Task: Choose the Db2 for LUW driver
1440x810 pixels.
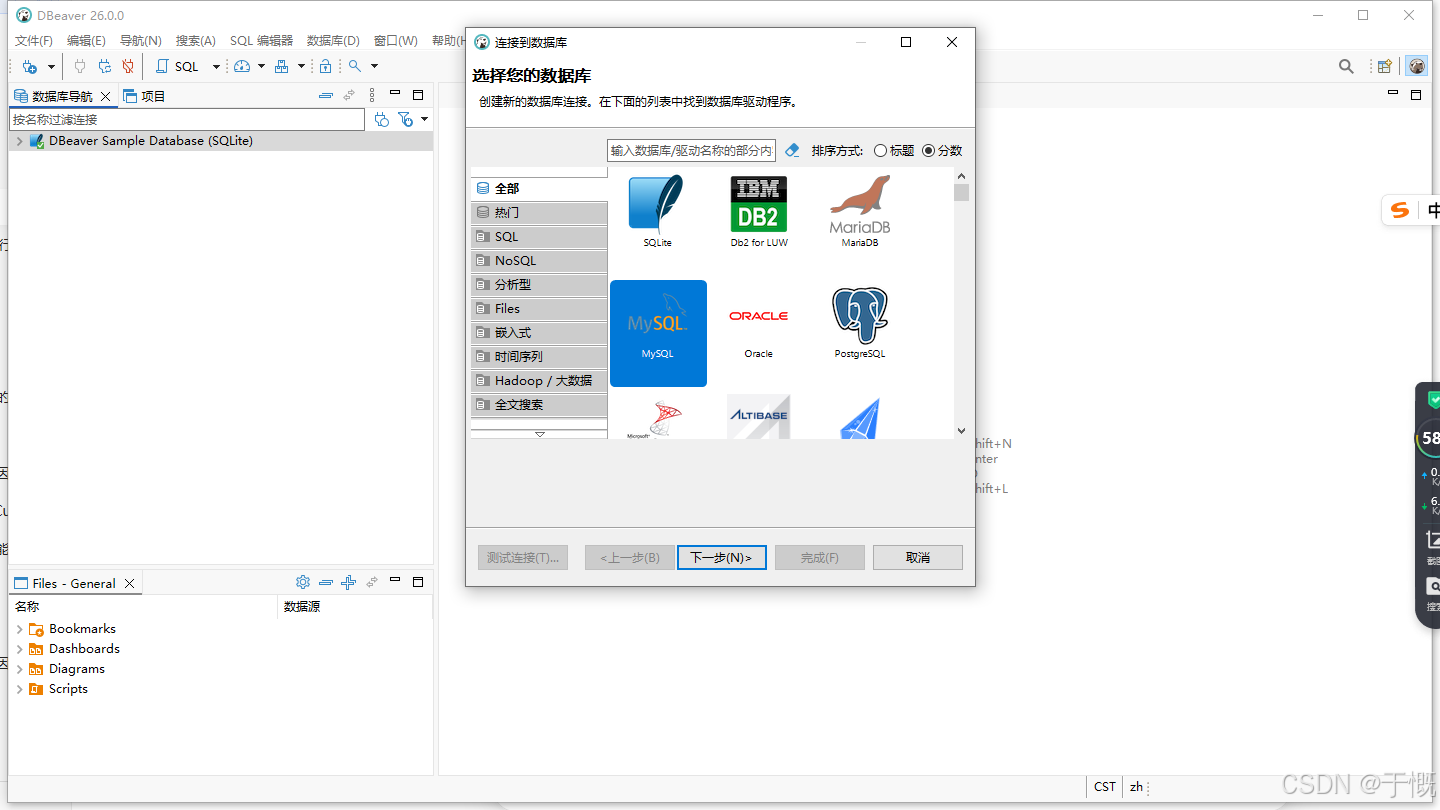Action: [759, 205]
